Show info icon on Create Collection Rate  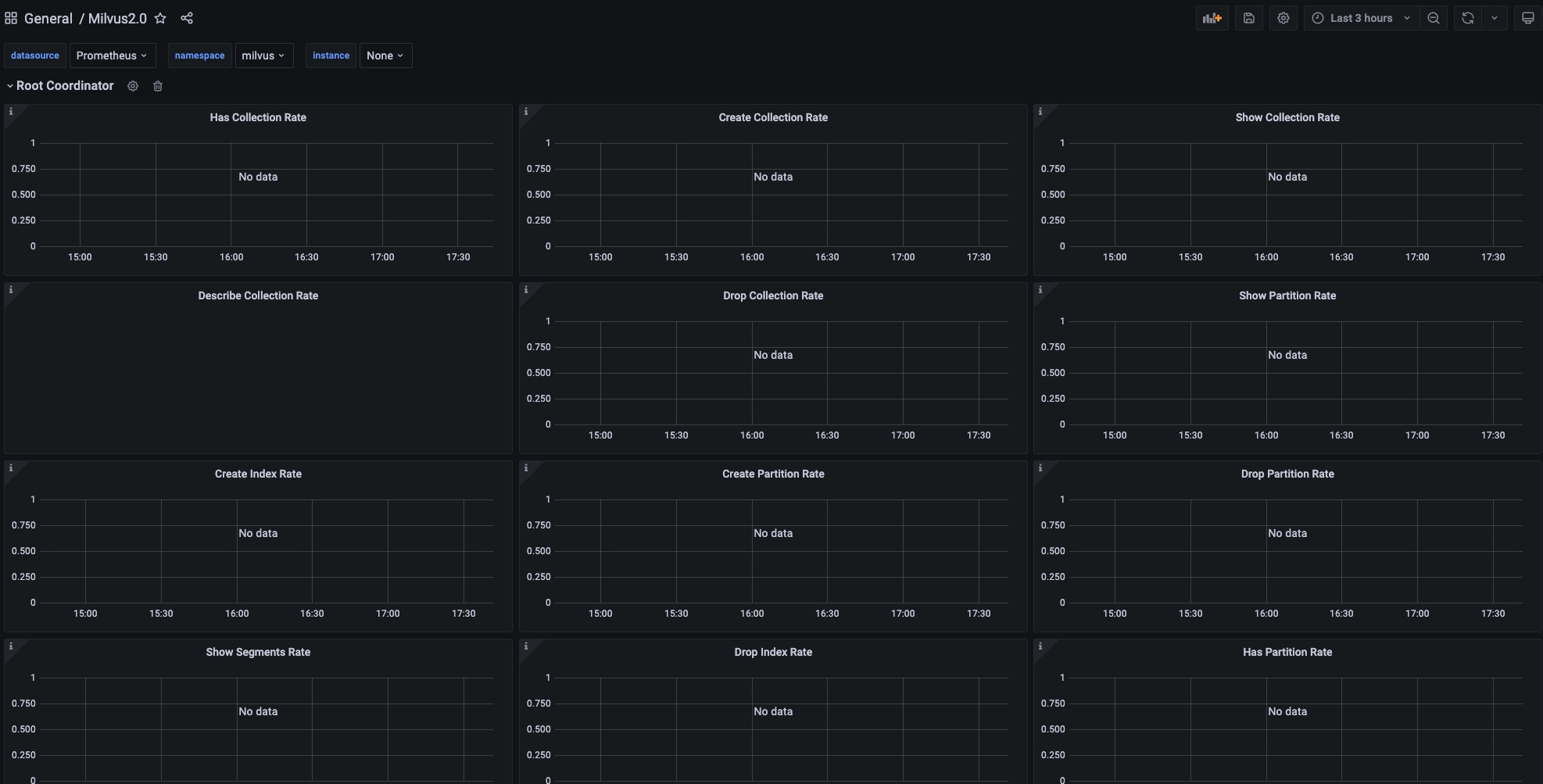click(526, 112)
